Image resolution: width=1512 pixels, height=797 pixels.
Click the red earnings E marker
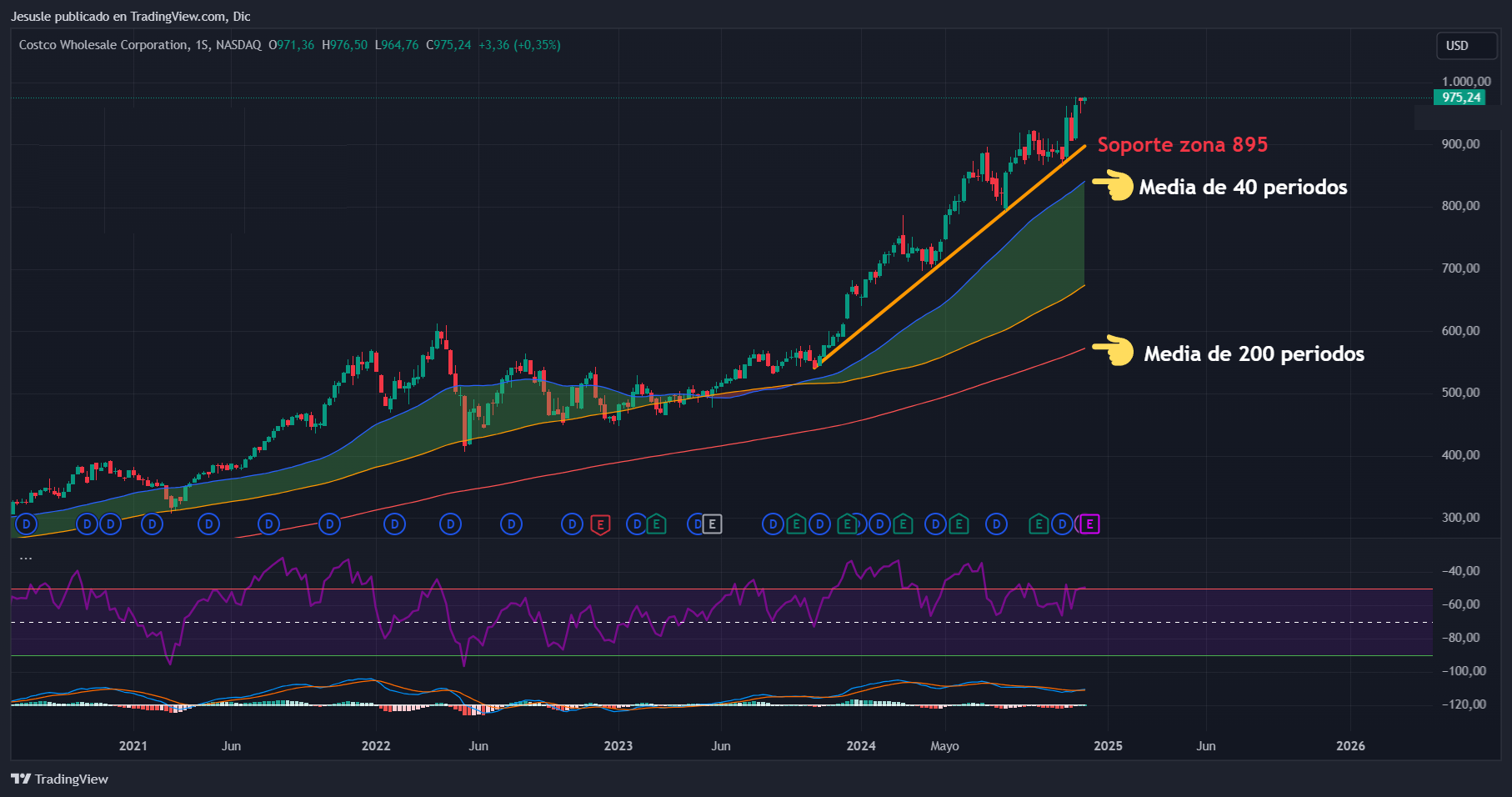tap(599, 524)
